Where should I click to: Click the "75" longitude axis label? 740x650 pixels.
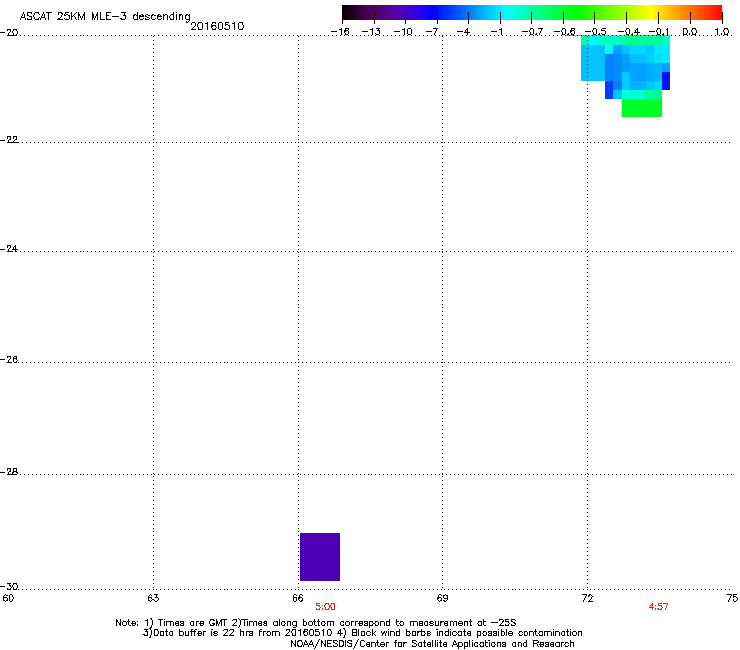[732, 598]
